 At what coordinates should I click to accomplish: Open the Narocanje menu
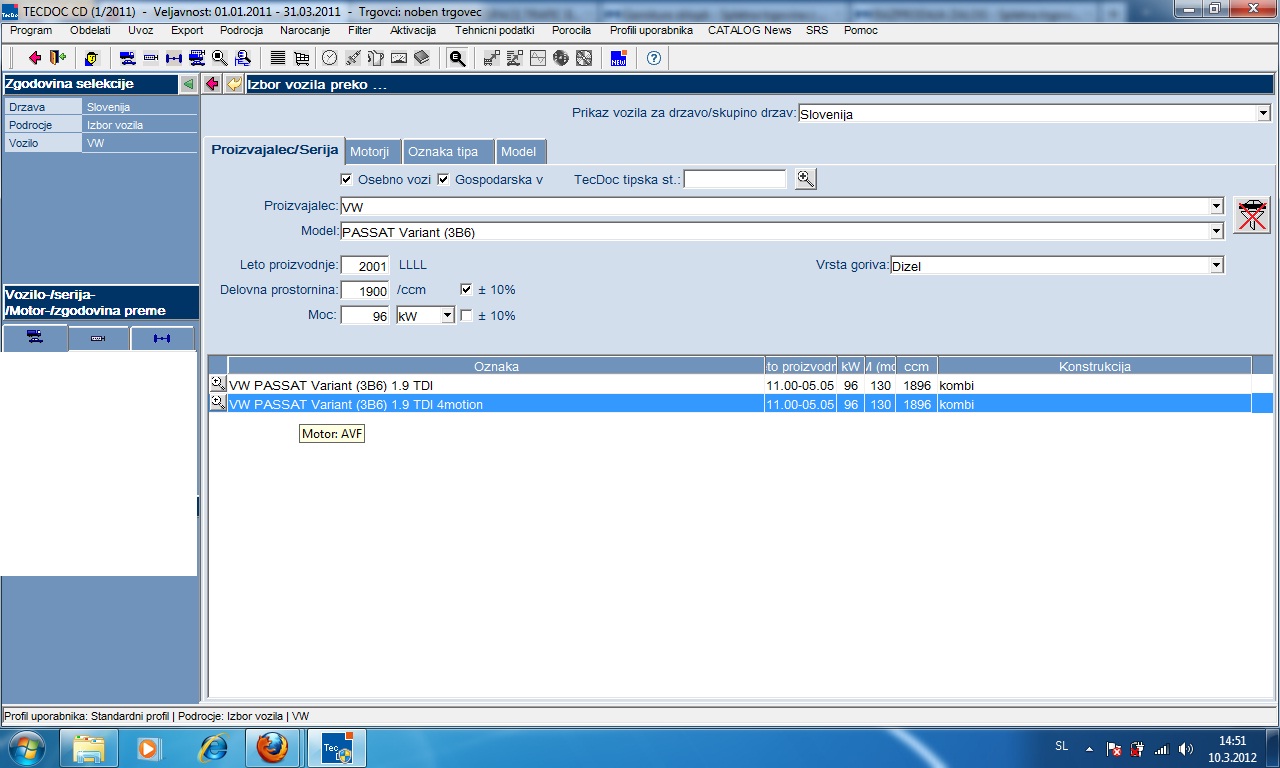pyautogui.click(x=306, y=30)
